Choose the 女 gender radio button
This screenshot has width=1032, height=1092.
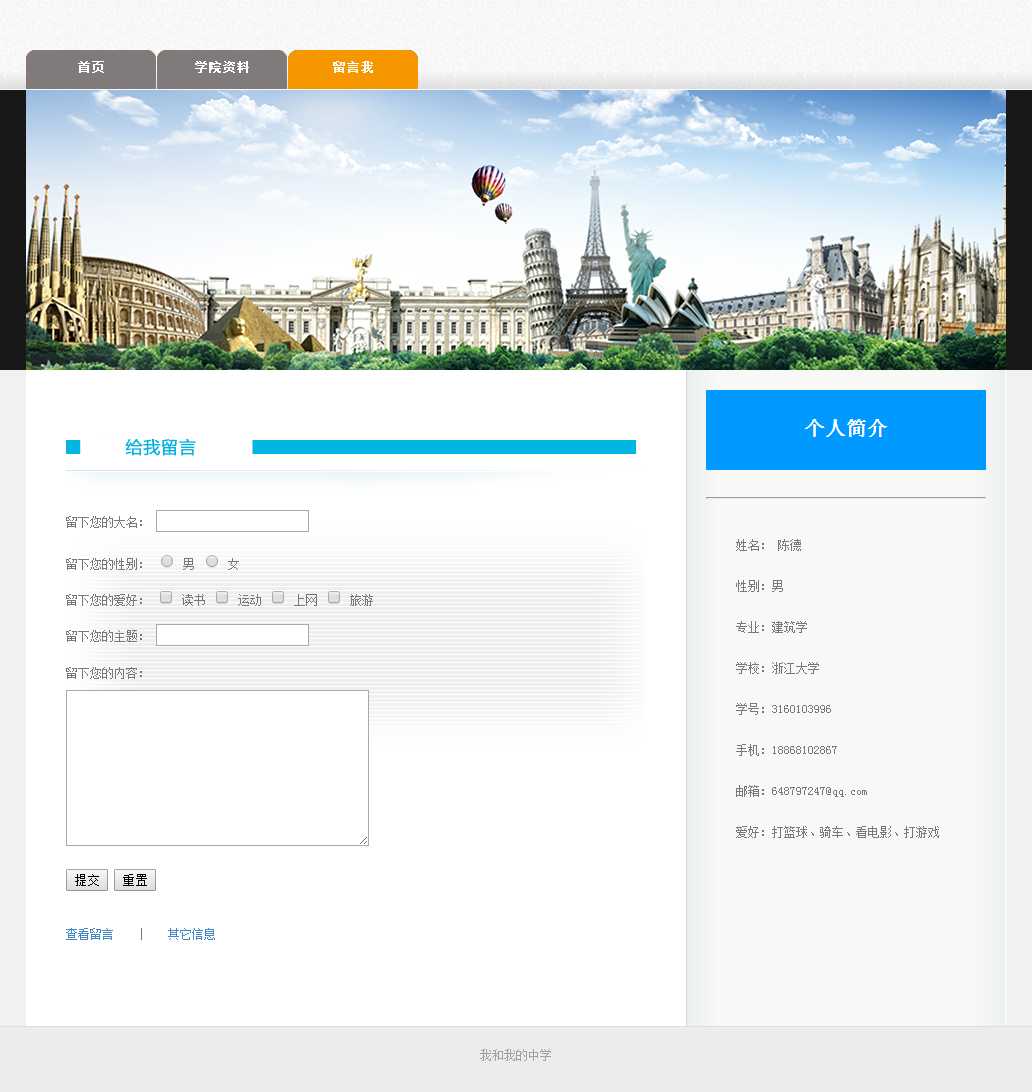212,562
